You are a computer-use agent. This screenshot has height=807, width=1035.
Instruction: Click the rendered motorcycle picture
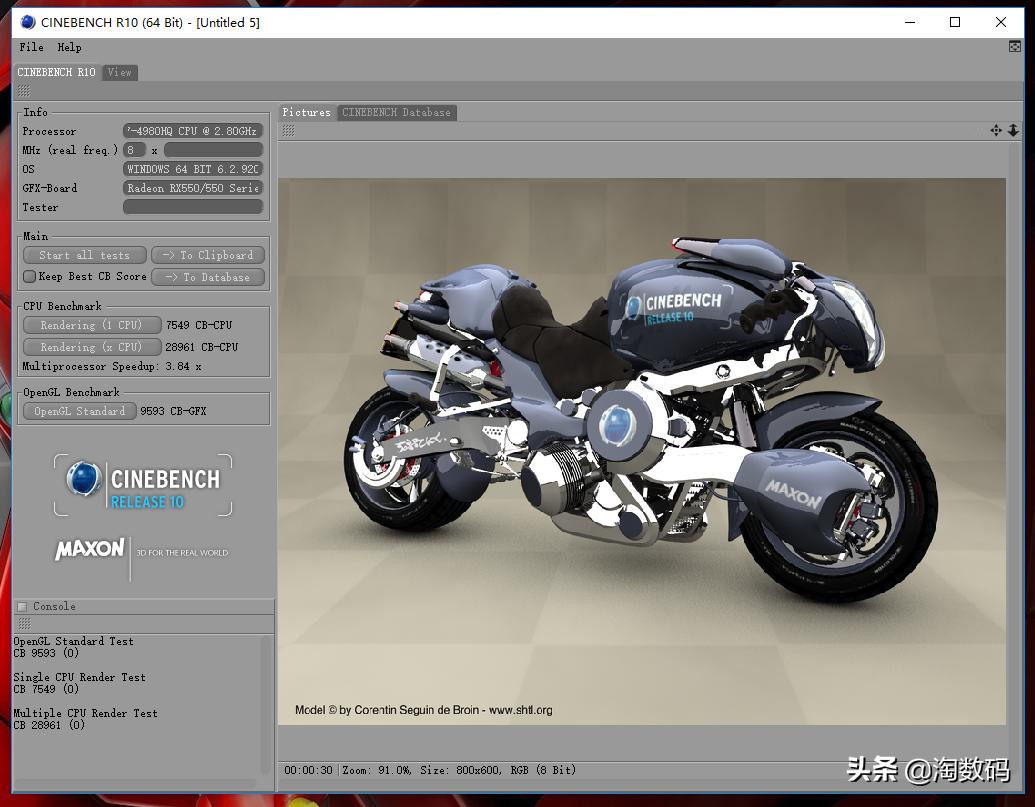pyautogui.click(x=642, y=451)
